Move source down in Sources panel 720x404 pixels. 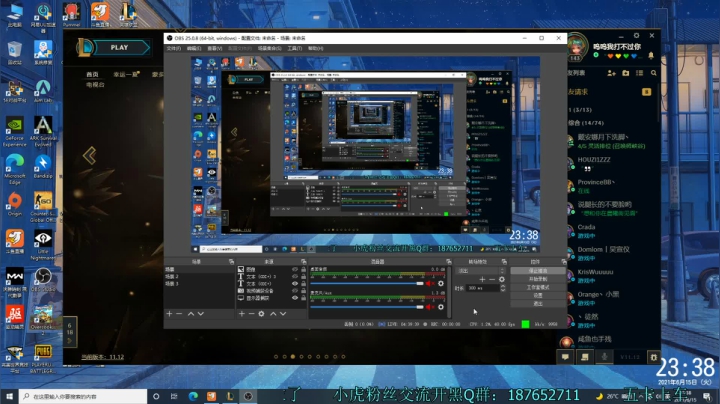[x=283, y=314]
